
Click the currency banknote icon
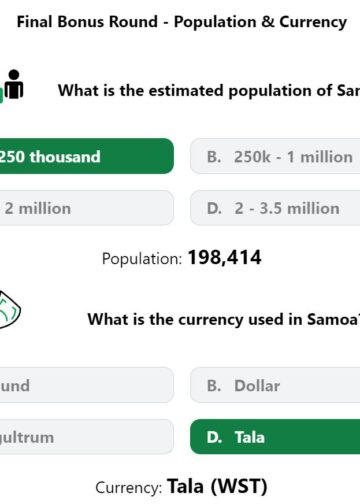coord(10,310)
